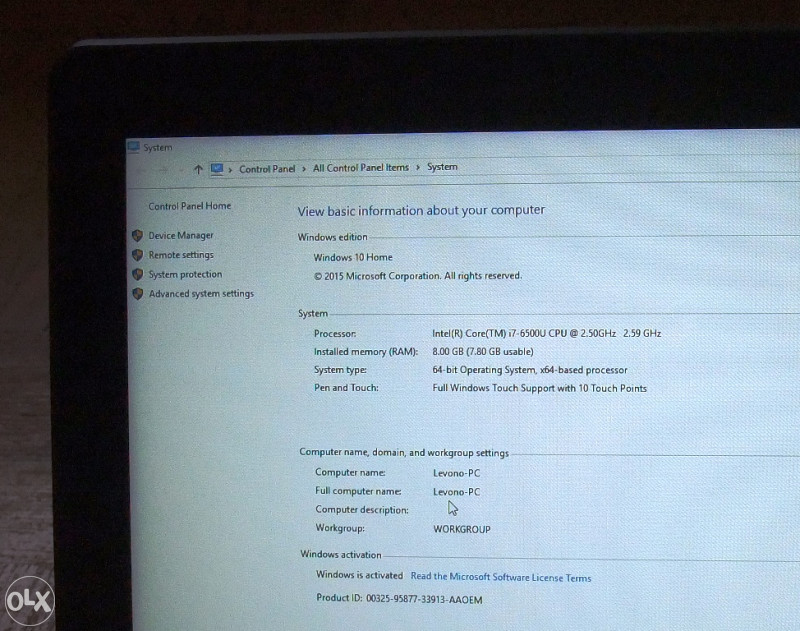The height and width of the screenshot is (631, 800).
Task: Click the 'Windows is activated' status text
Action: 359,575
